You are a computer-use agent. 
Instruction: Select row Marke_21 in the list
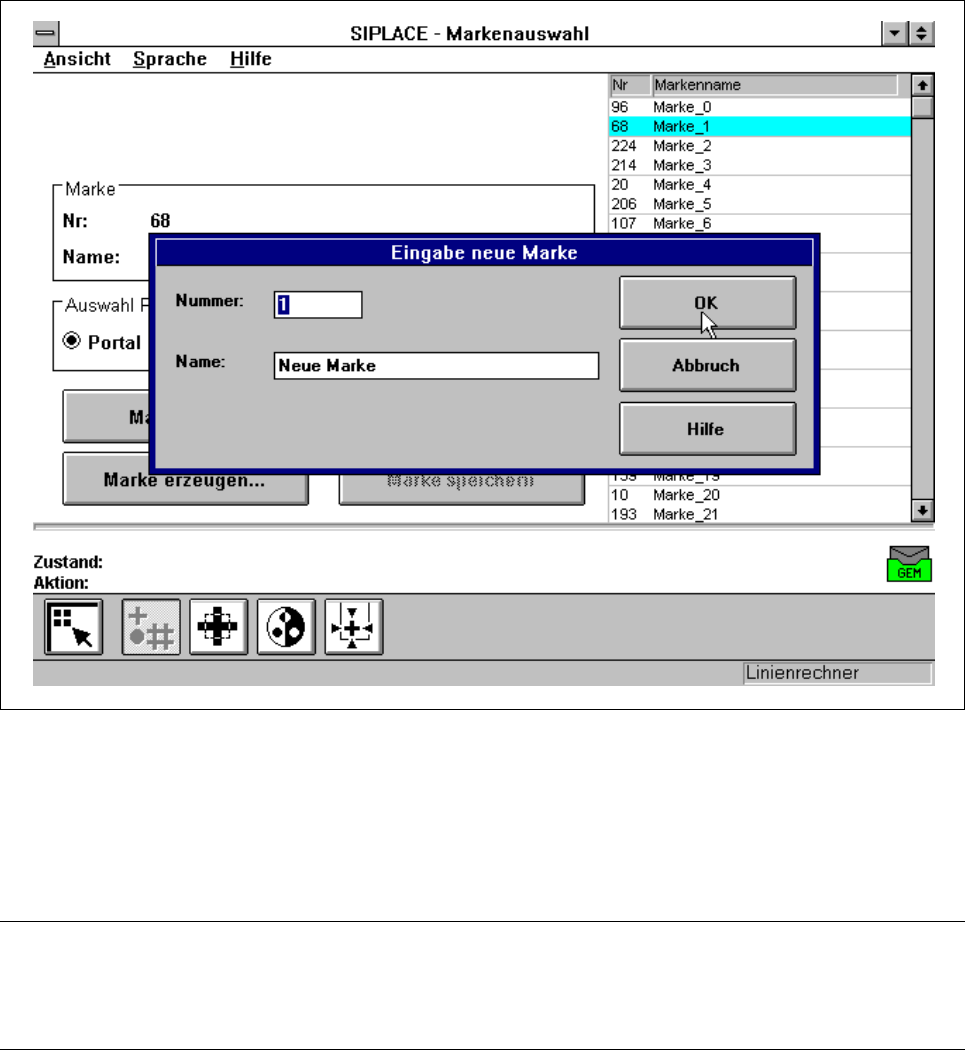[759, 514]
